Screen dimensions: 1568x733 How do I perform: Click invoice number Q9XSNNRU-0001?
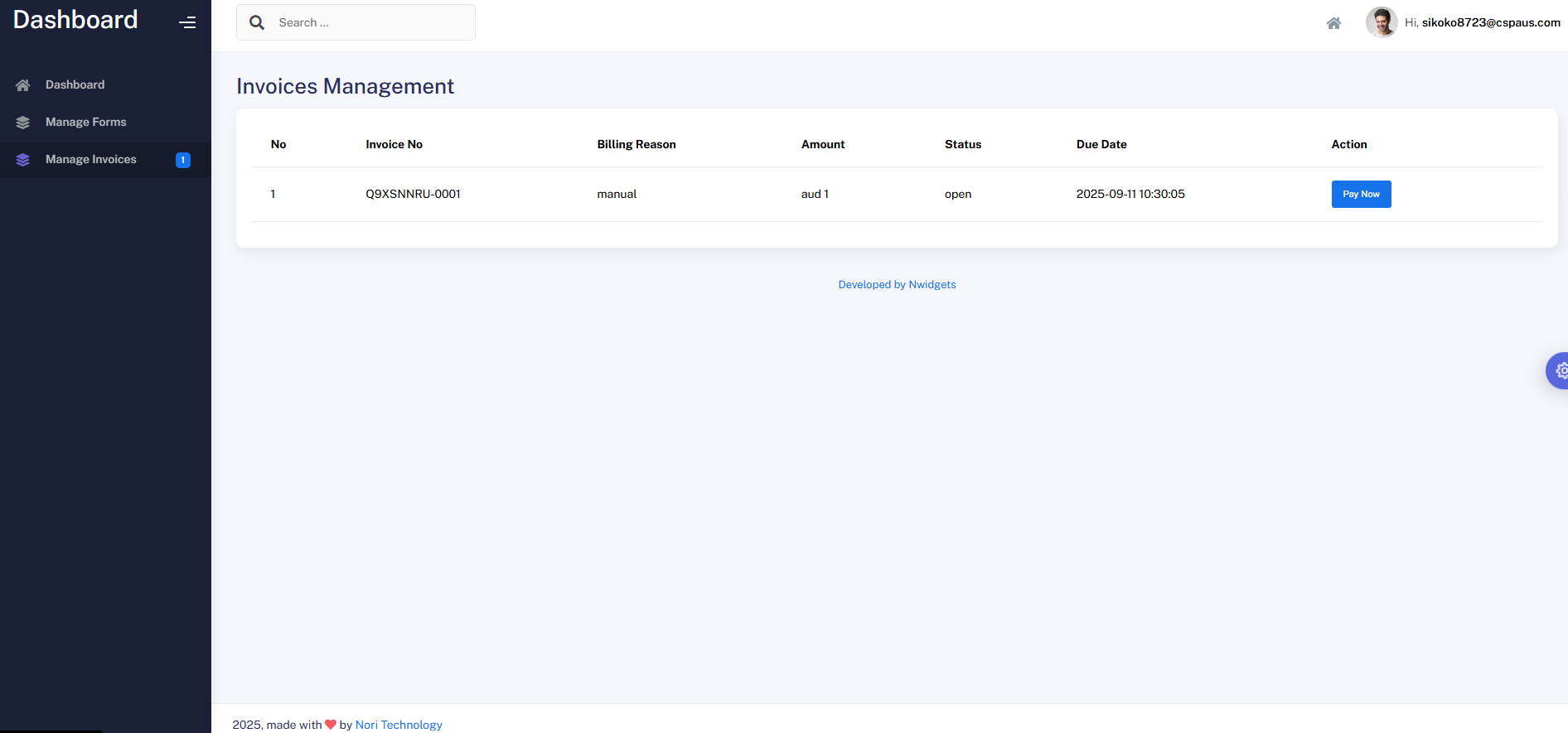click(x=413, y=194)
